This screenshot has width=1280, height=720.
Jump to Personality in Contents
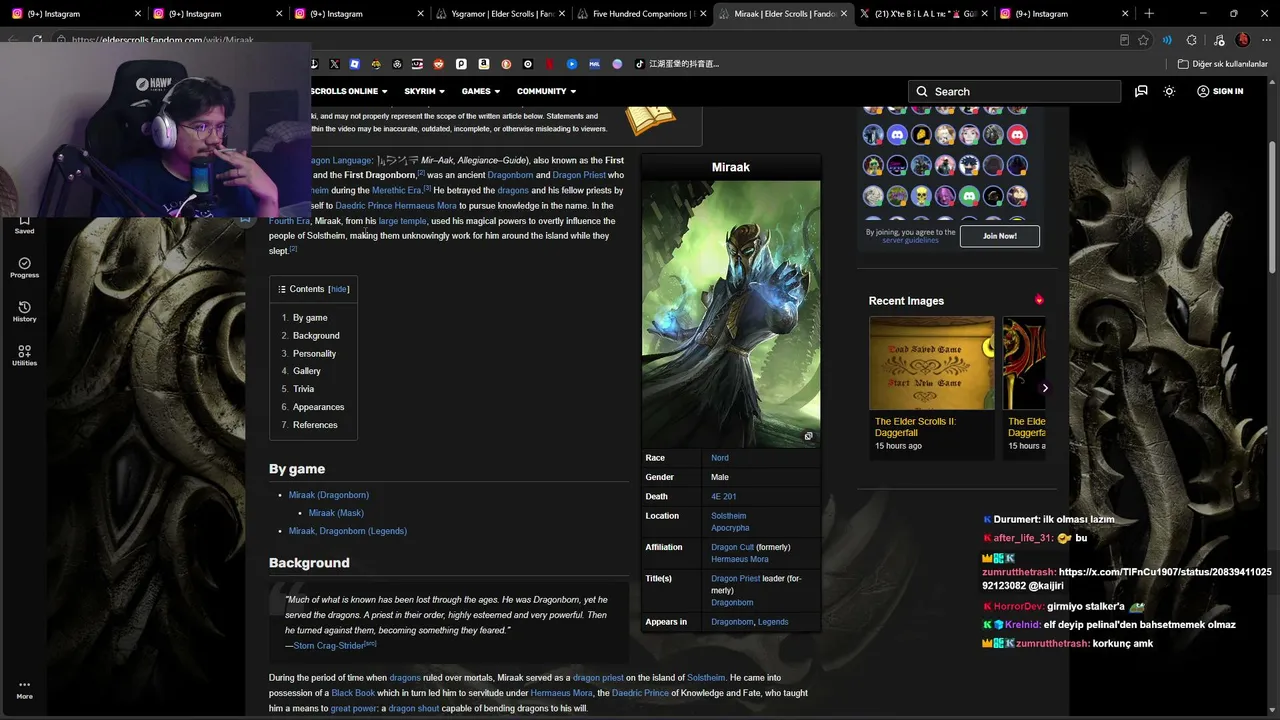(x=314, y=354)
